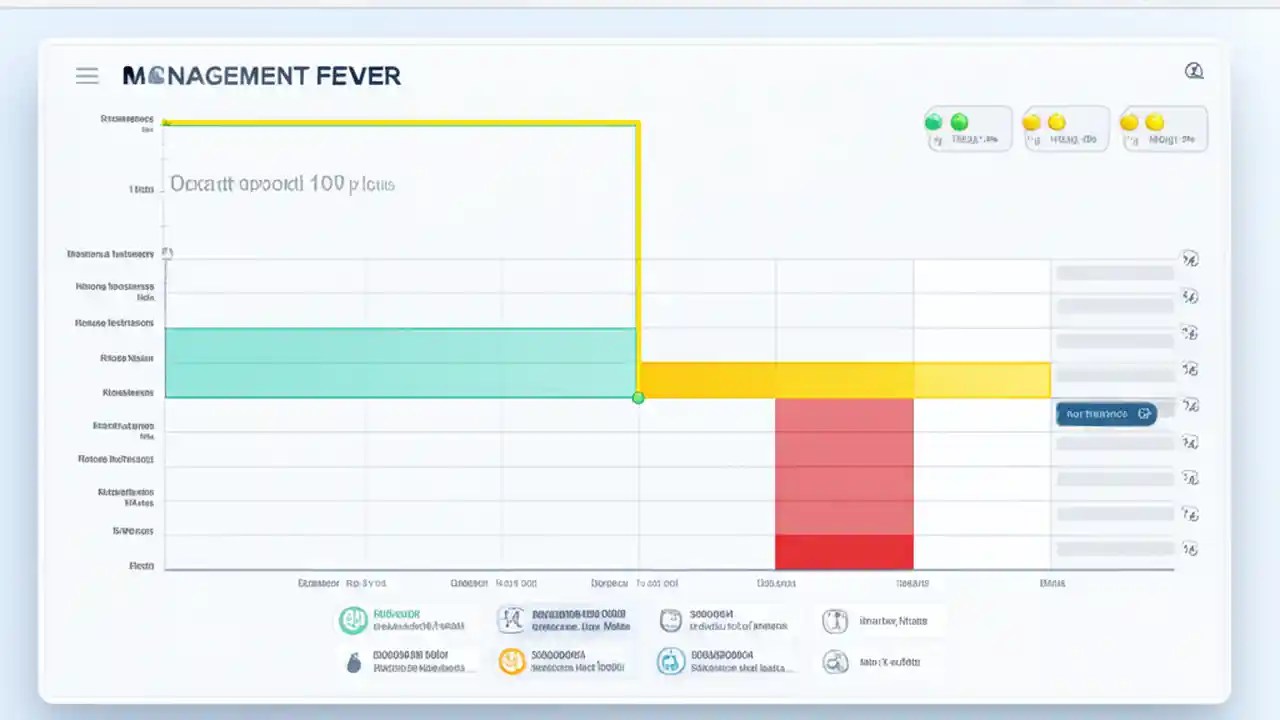Expand the edit control on the bottom chart row
Screen dimensions: 1280x720
pos(1190,549)
